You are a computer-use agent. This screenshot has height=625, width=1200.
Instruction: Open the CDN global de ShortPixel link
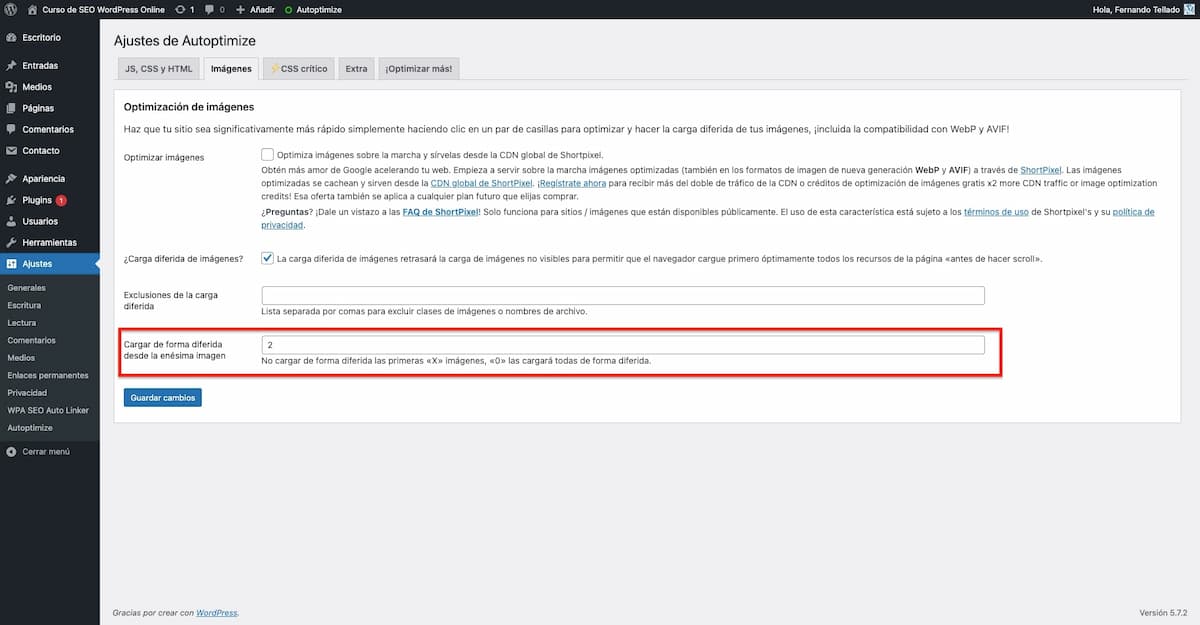(x=481, y=184)
